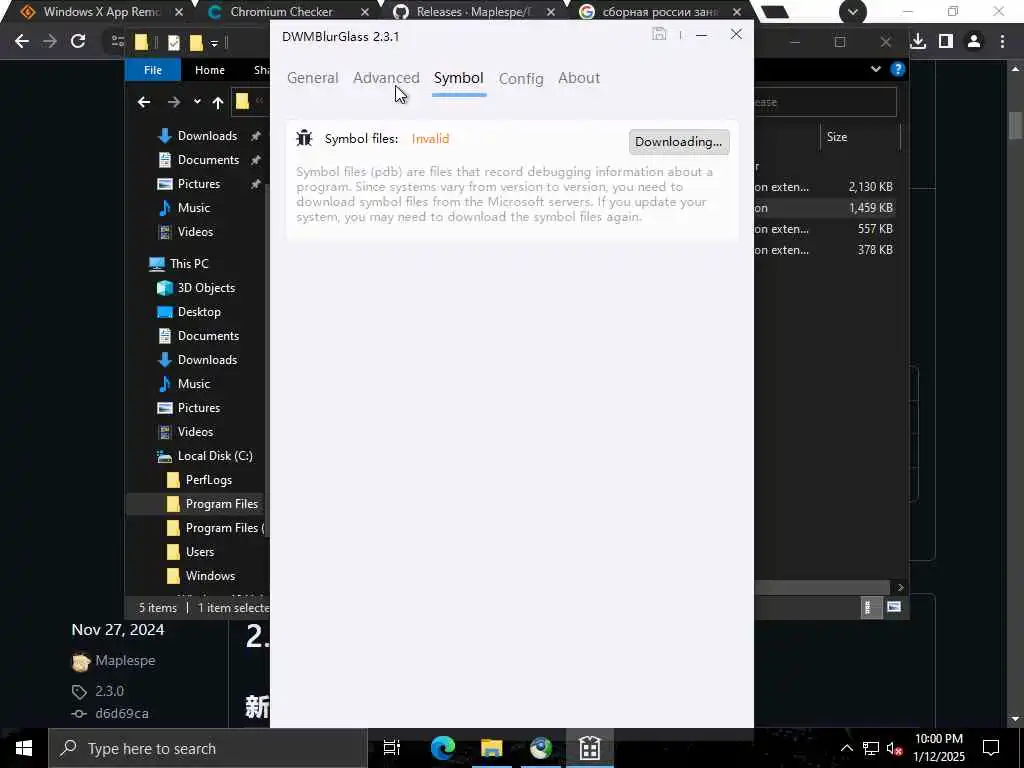Open Downloads in Quick access
The height and width of the screenshot is (768, 1024).
(207, 136)
